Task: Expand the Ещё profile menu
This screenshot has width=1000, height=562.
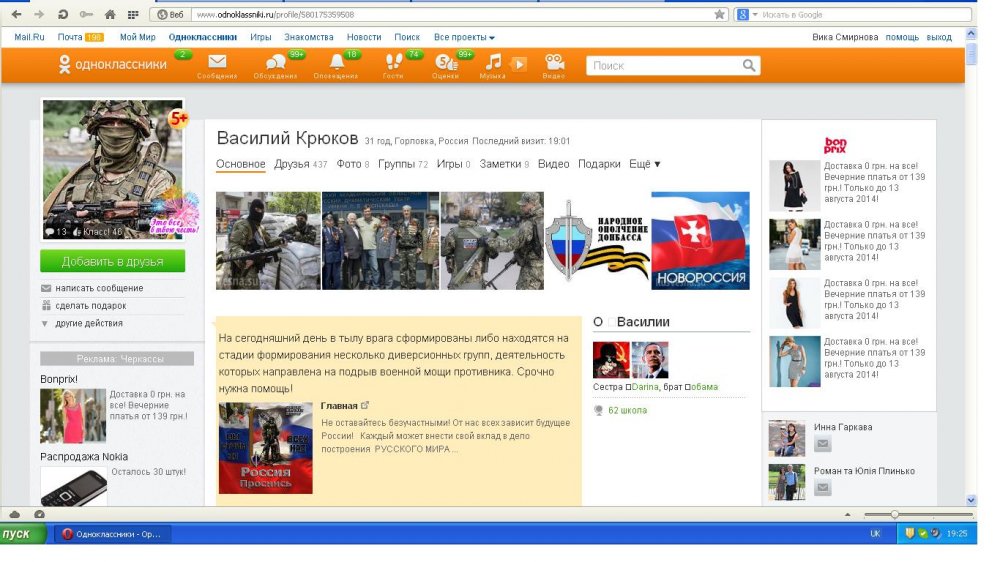Action: coord(645,164)
